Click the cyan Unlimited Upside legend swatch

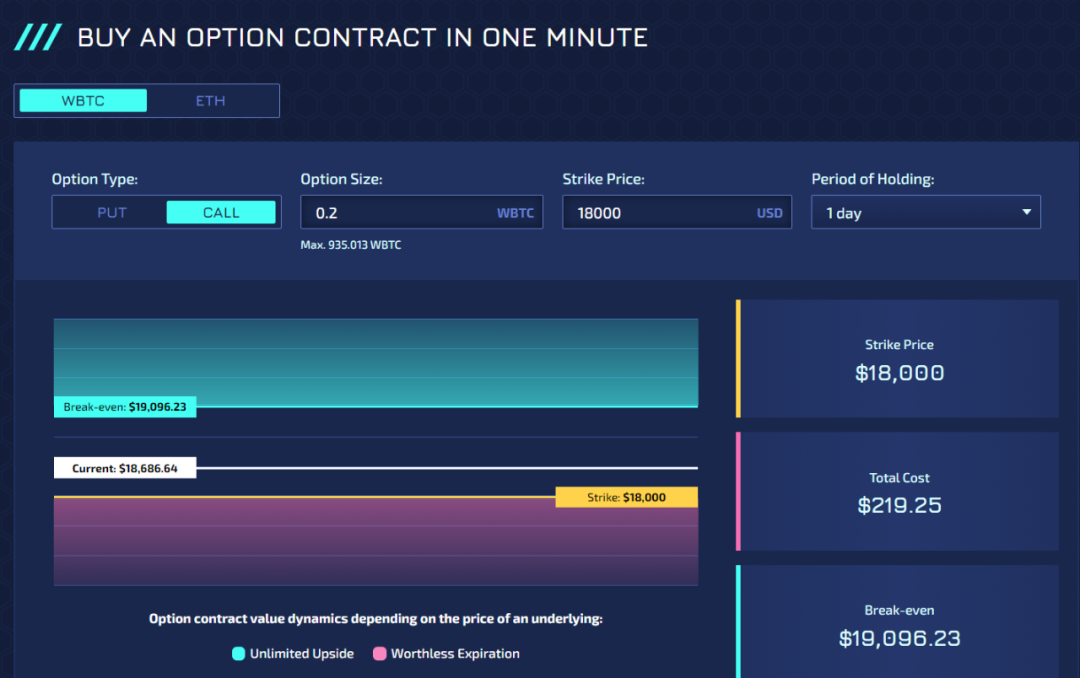238,654
